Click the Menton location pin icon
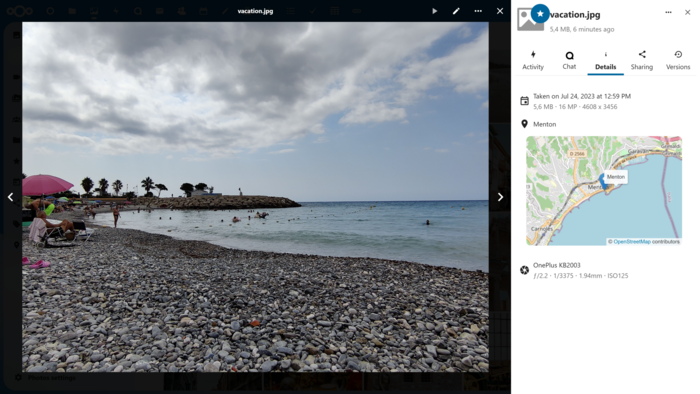 click(x=525, y=124)
